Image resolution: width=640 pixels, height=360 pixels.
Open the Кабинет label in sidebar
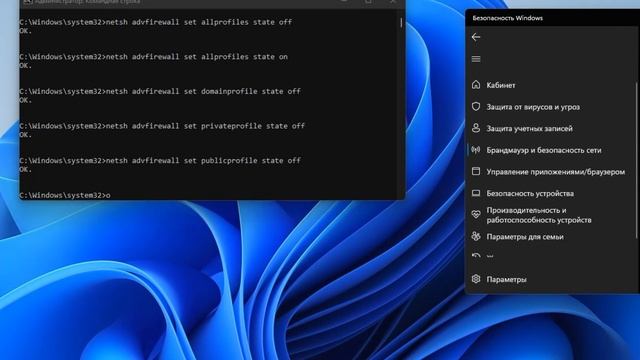click(x=501, y=85)
